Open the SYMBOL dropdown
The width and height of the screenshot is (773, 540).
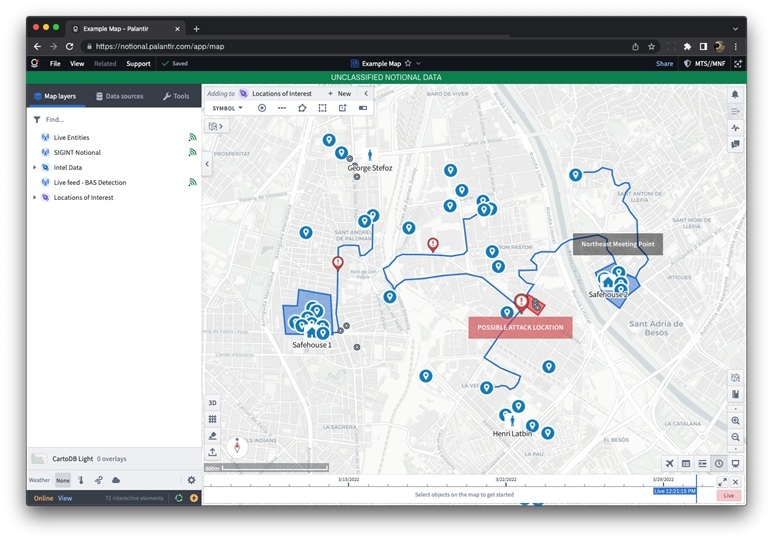click(x=227, y=108)
